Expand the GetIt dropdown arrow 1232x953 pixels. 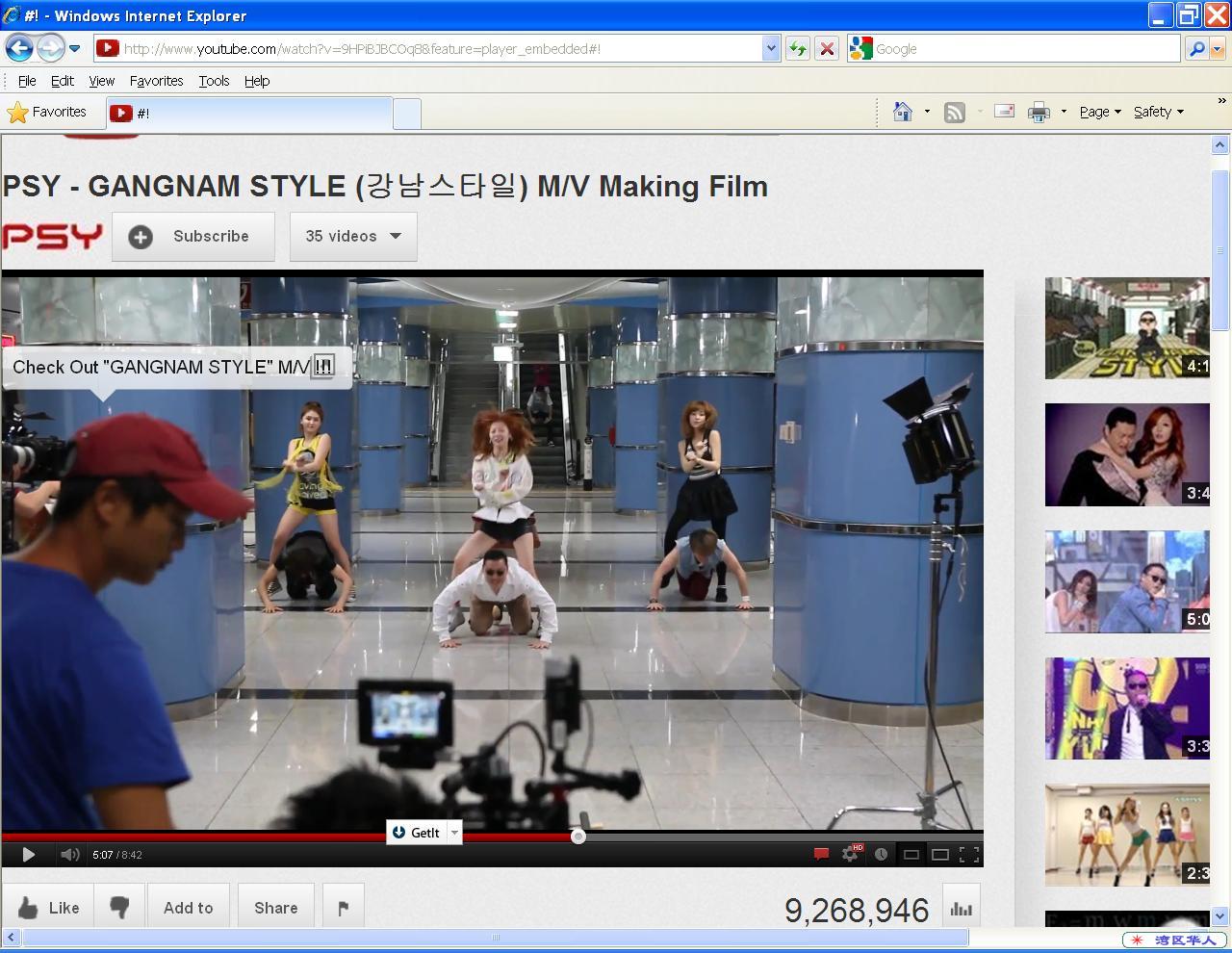(x=454, y=833)
